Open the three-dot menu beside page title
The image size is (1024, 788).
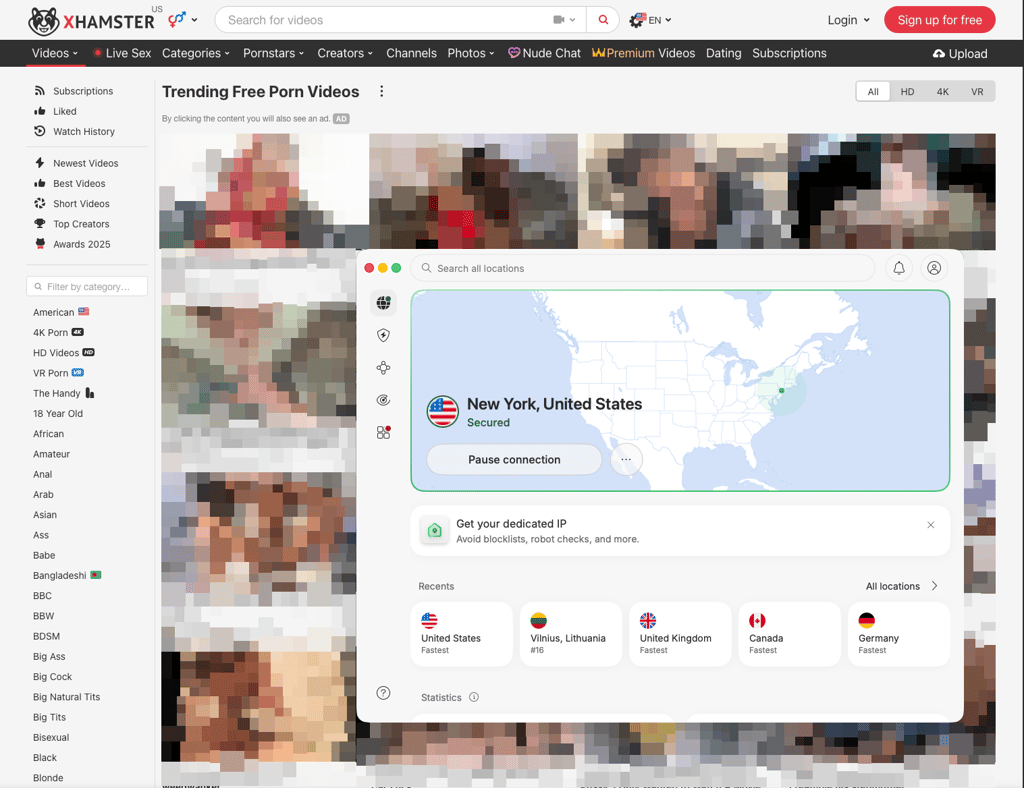click(381, 91)
